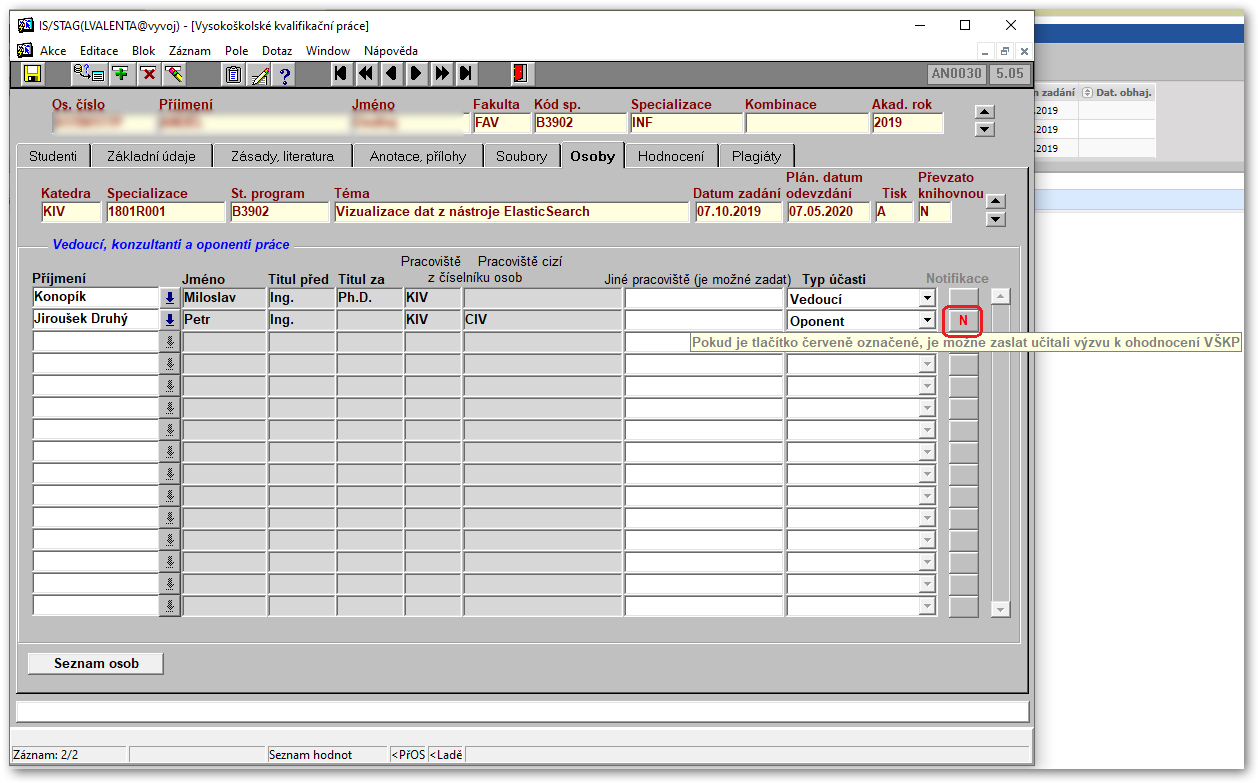This screenshot has height=783, width=1258.
Task: Switch to the Hodnocení tab
Action: point(671,156)
